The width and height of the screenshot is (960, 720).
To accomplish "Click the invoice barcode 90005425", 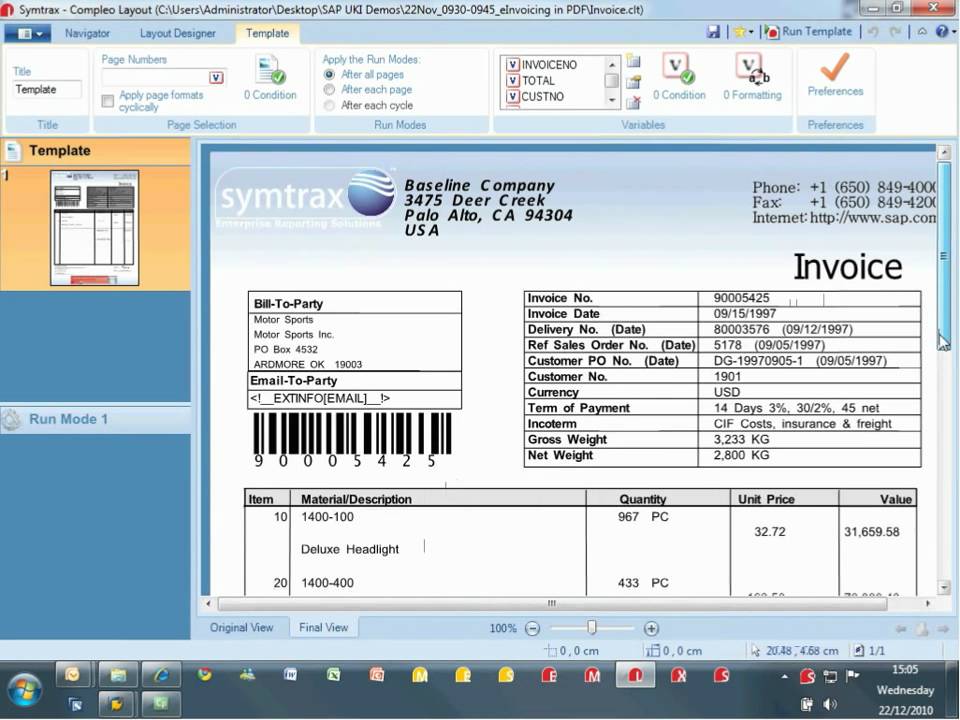I will 352,440.
